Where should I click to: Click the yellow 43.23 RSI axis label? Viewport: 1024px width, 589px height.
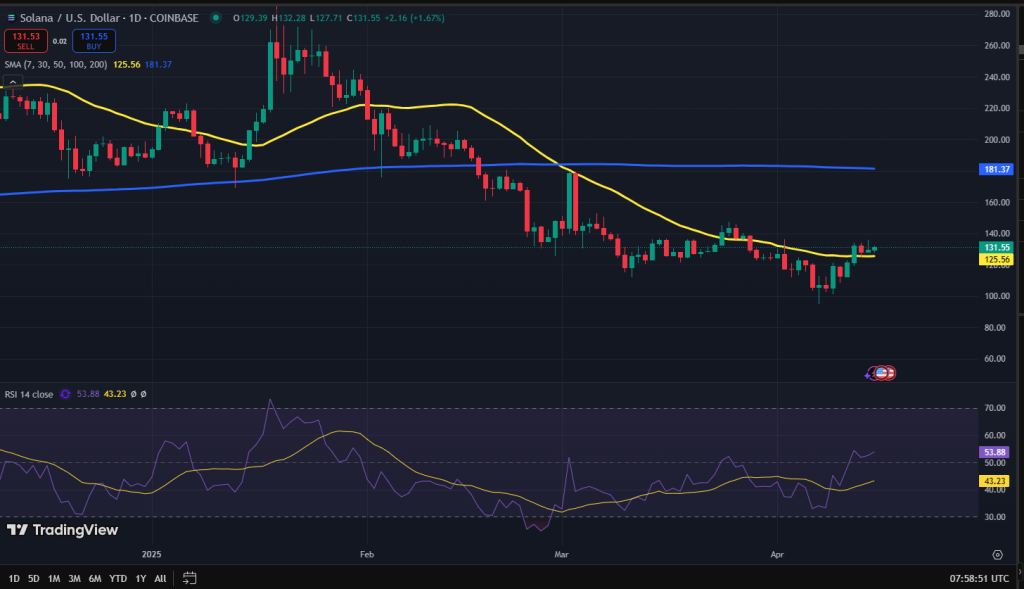coord(995,481)
